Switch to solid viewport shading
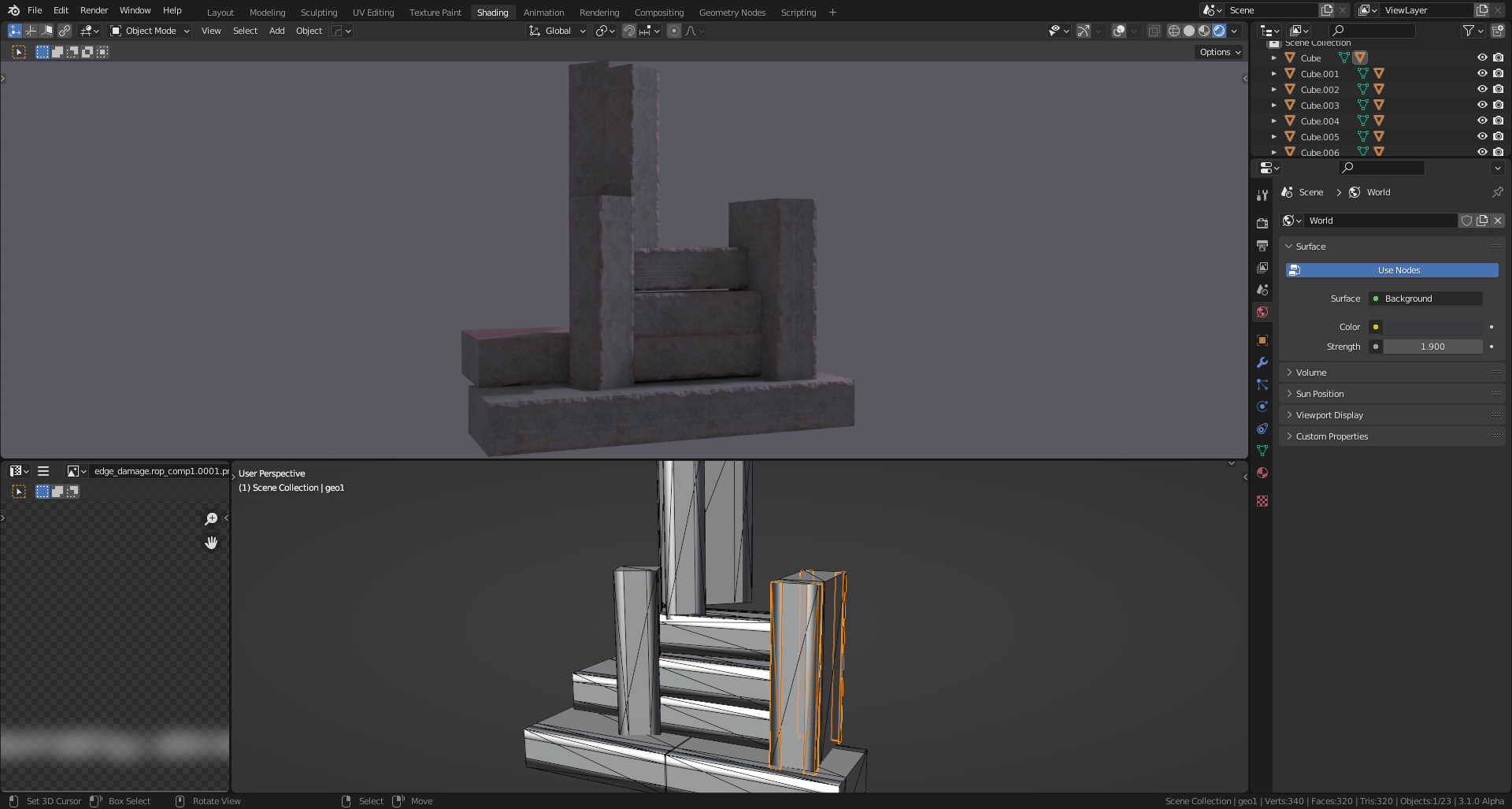This screenshot has width=1512, height=809. [x=1189, y=31]
